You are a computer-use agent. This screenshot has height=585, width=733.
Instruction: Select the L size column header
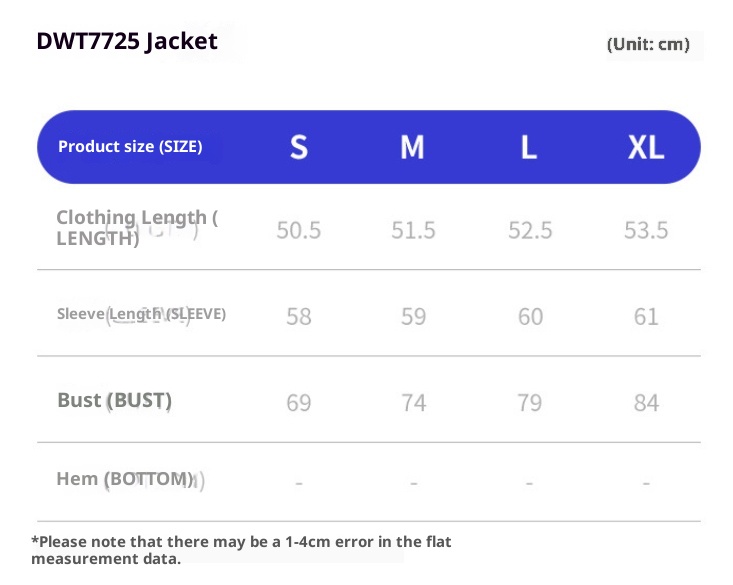pos(529,148)
